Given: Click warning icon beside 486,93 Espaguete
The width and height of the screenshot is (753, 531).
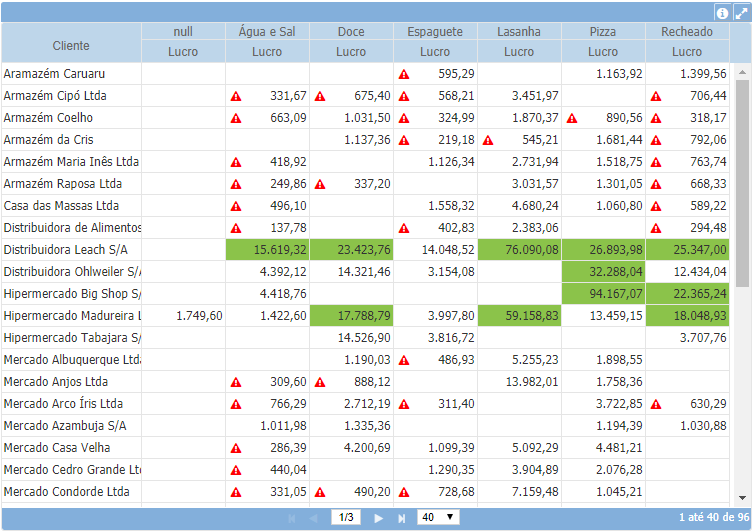Looking at the screenshot, I should click(x=404, y=361).
